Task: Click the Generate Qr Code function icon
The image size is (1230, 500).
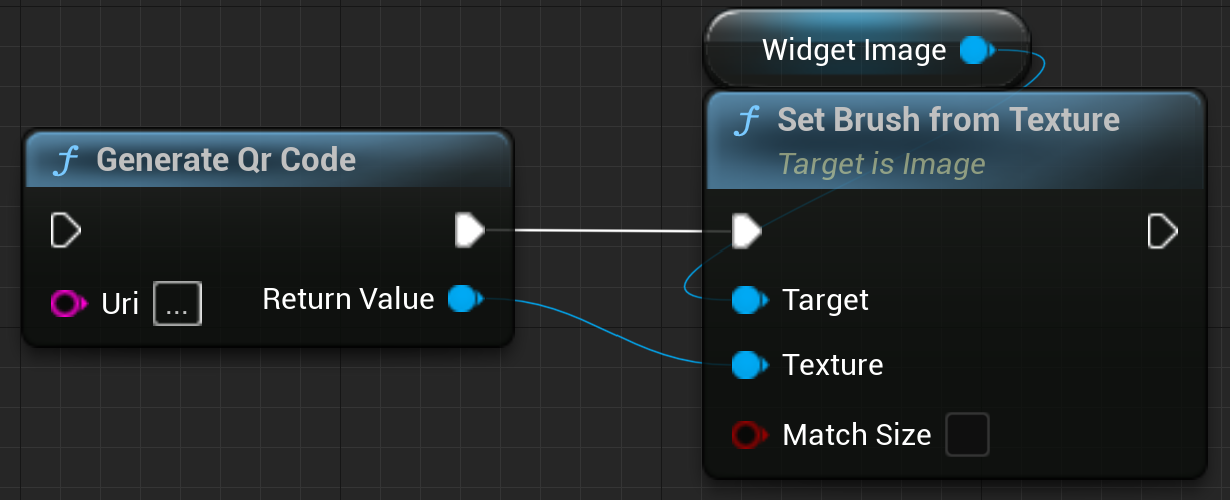Action: coord(66,160)
